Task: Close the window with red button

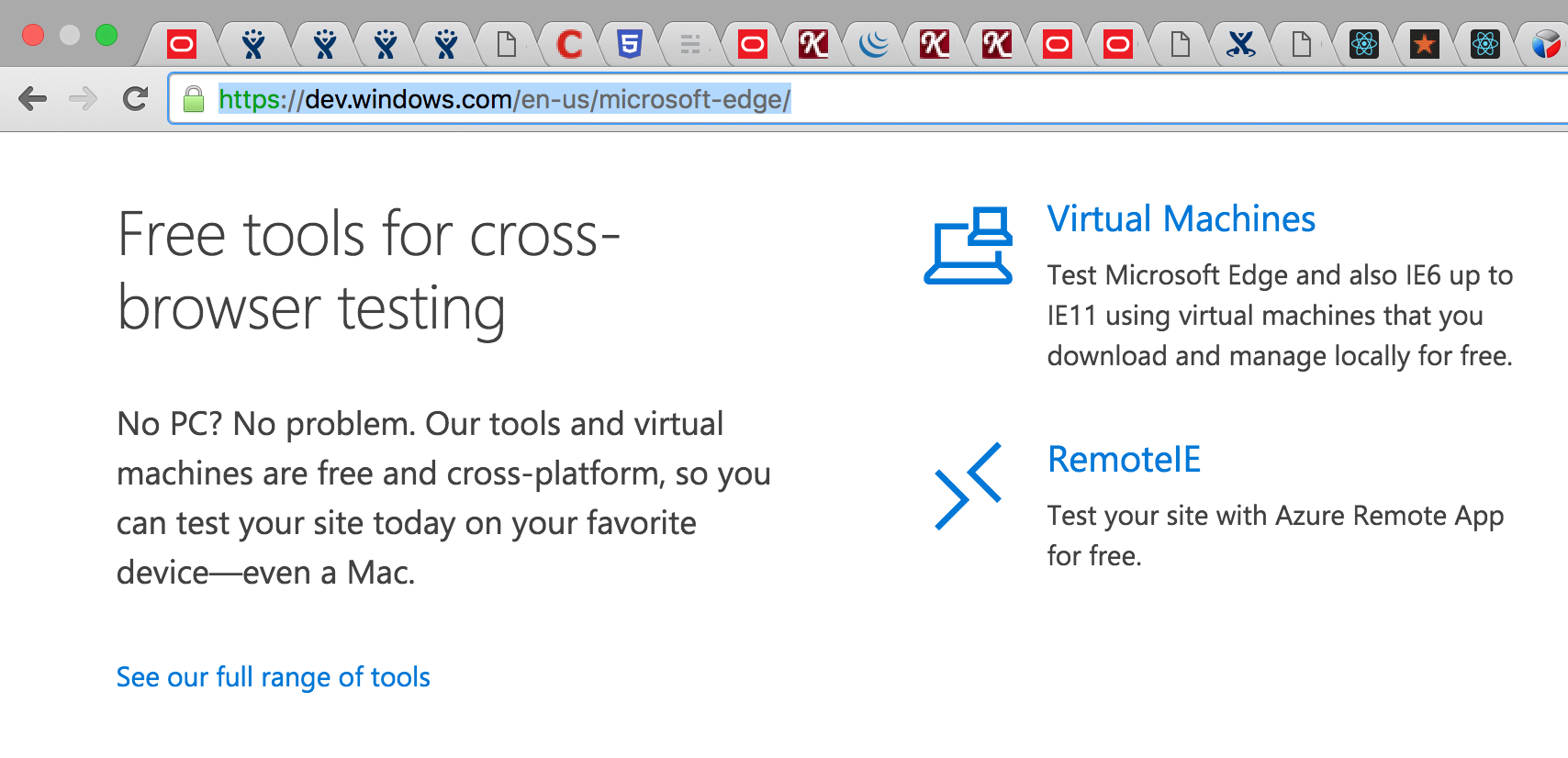Action: coord(33,35)
